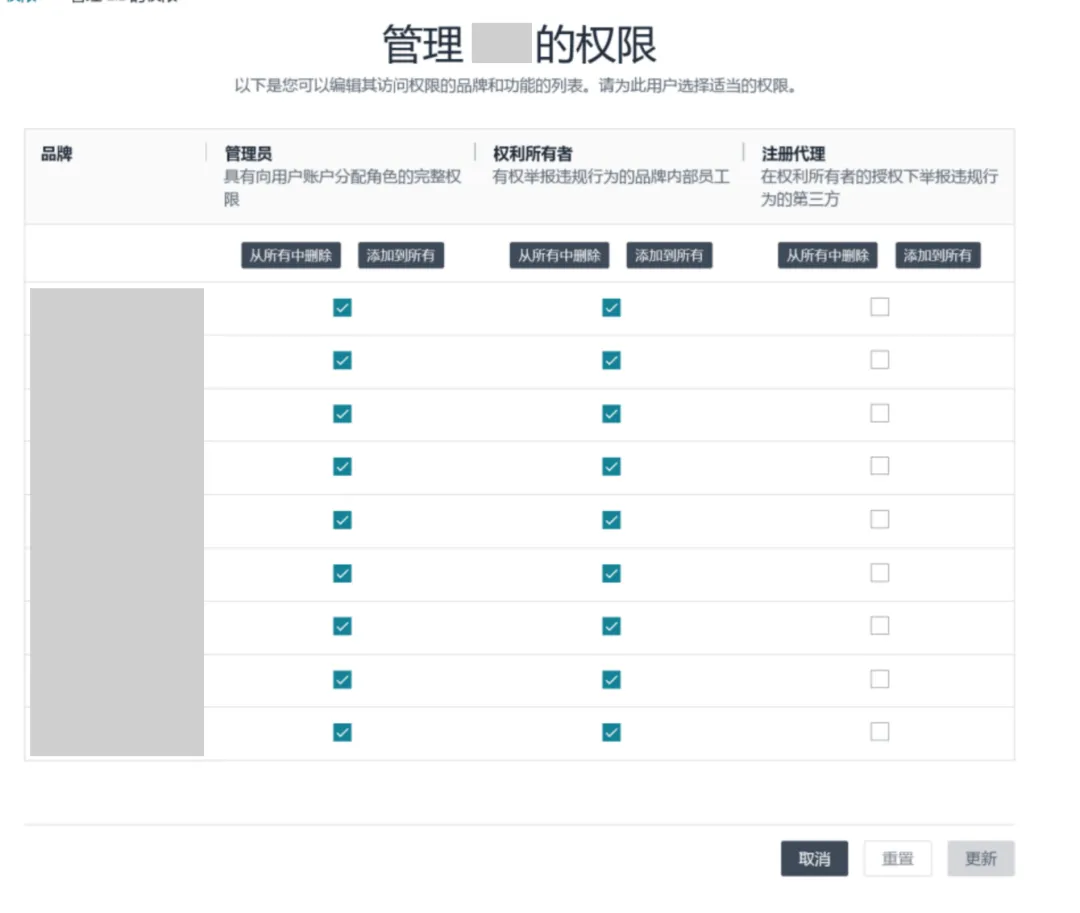Click the 更新 button
This screenshot has width=1080, height=913.
coord(981,859)
